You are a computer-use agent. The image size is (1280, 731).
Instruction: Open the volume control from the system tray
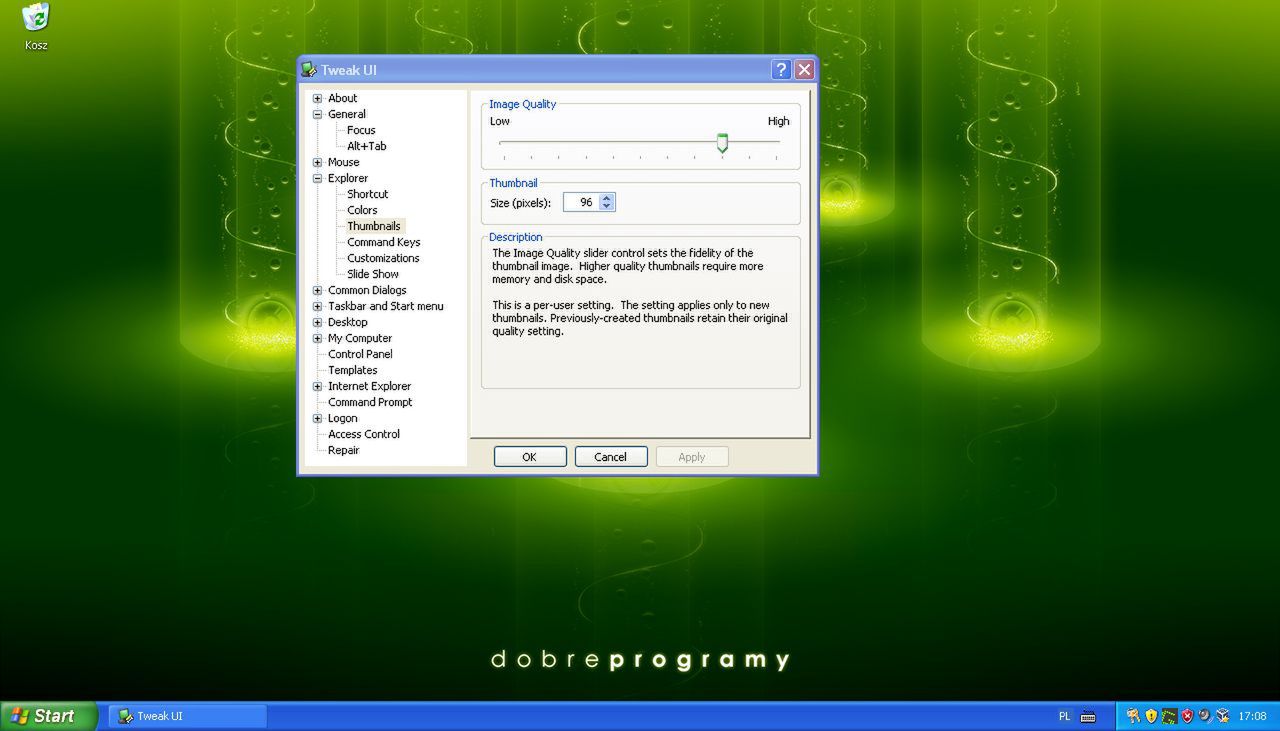tap(1204, 716)
